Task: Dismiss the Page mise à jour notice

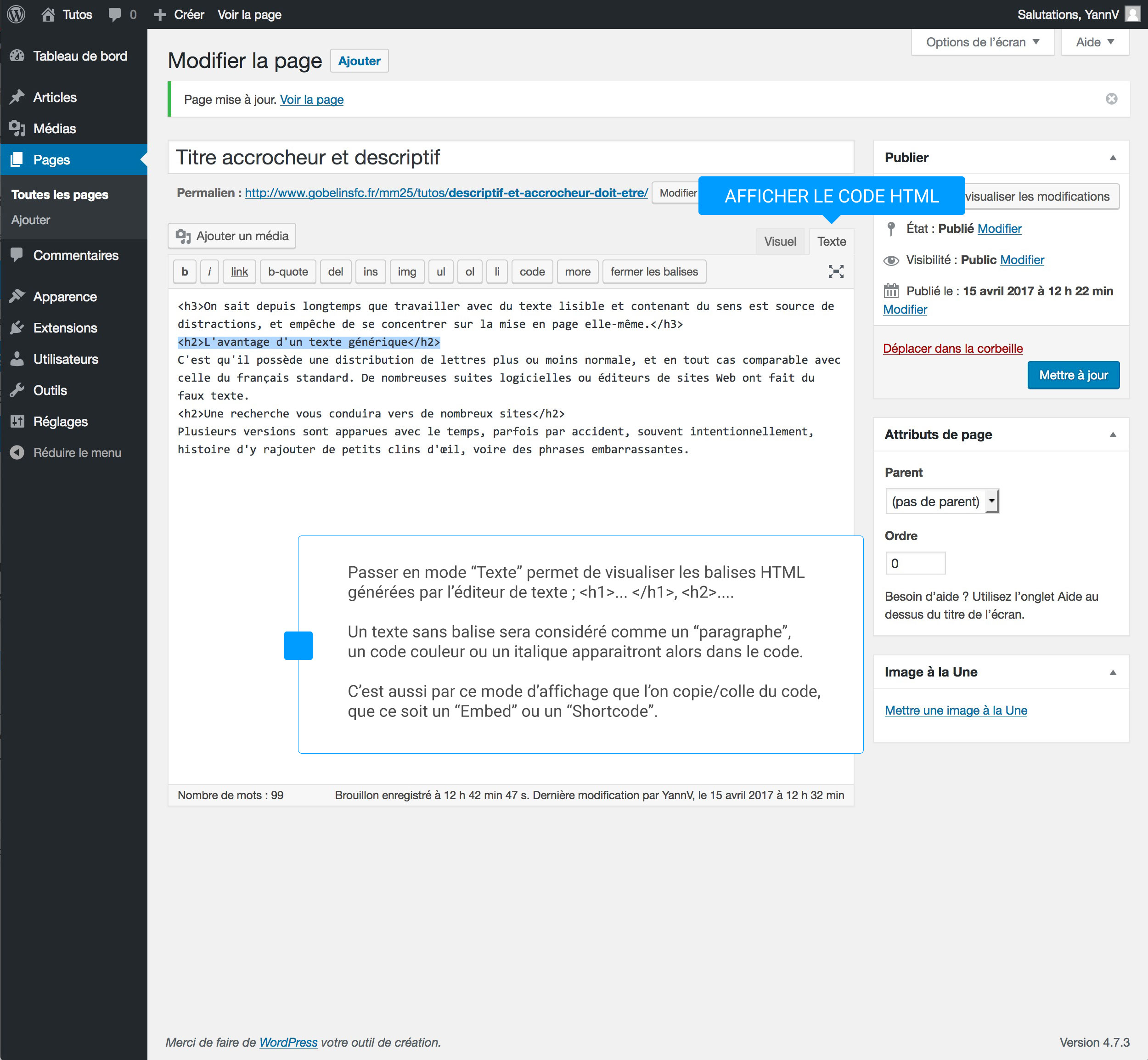Action: coord(1111,99)
